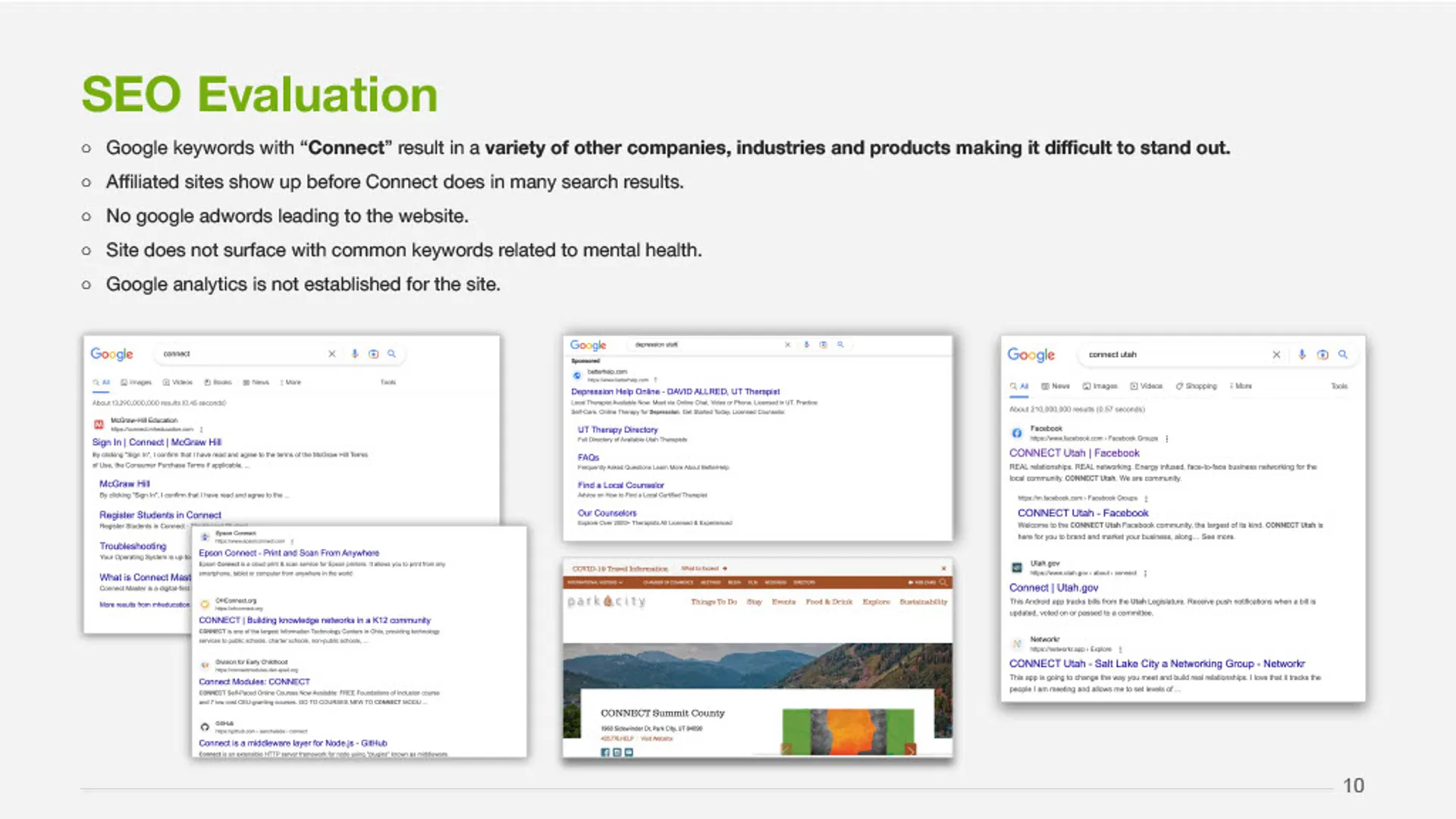
Task: Switch to the Videos tab in connect utah results
Action: [1147, 386]
